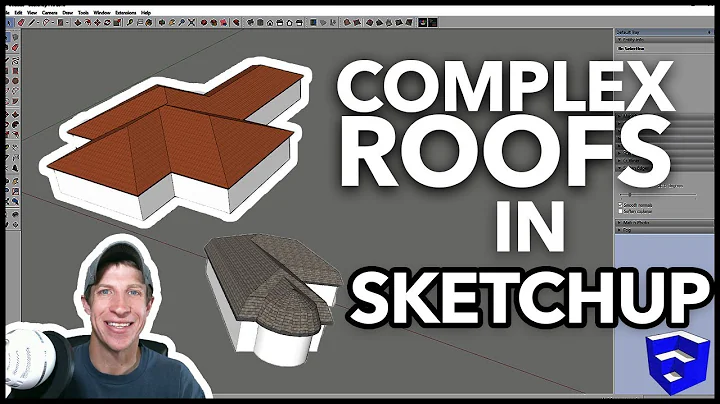720x404 pixels.
Task: Collapse the Soften Edges panel arrow
Action: (619, 168)
